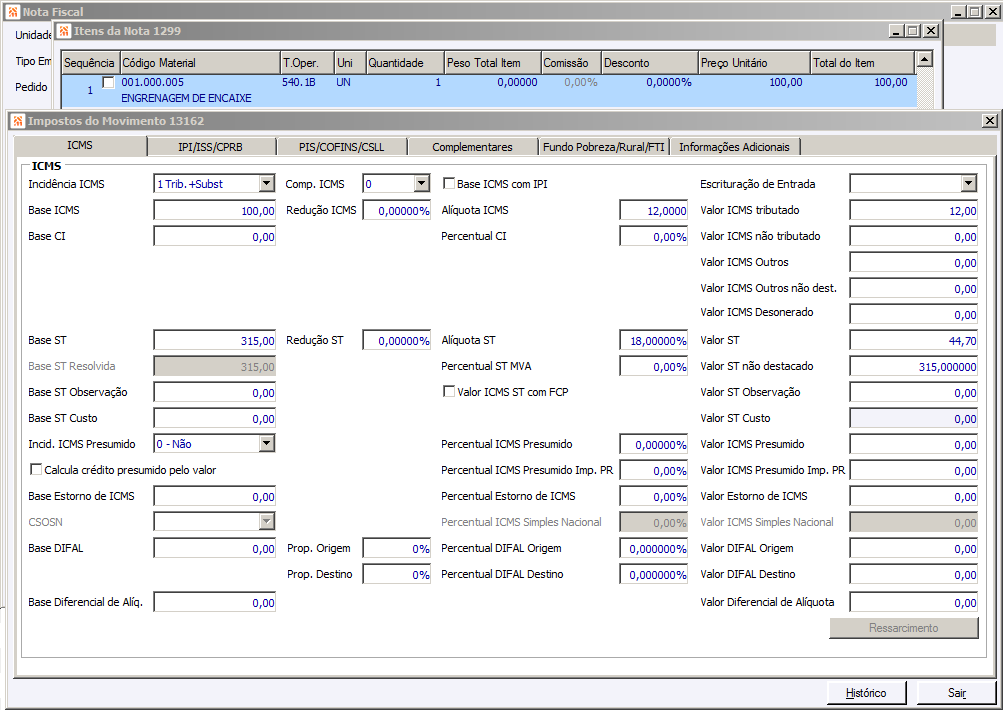Click the Histórico button
Screen dimensions: 1003x710
click(x=866, y=692)
